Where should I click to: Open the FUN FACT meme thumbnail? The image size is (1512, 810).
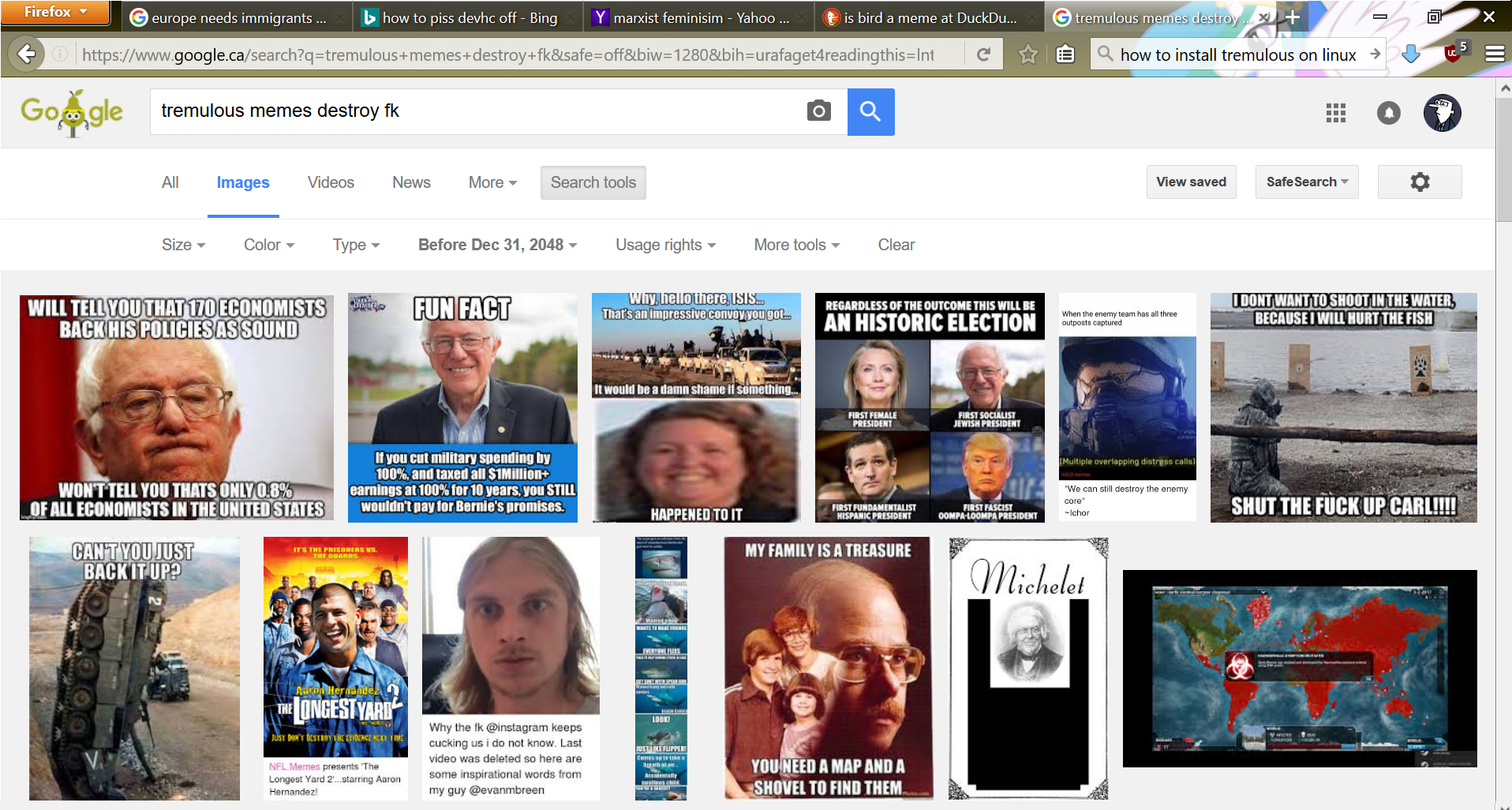[462, 407]
